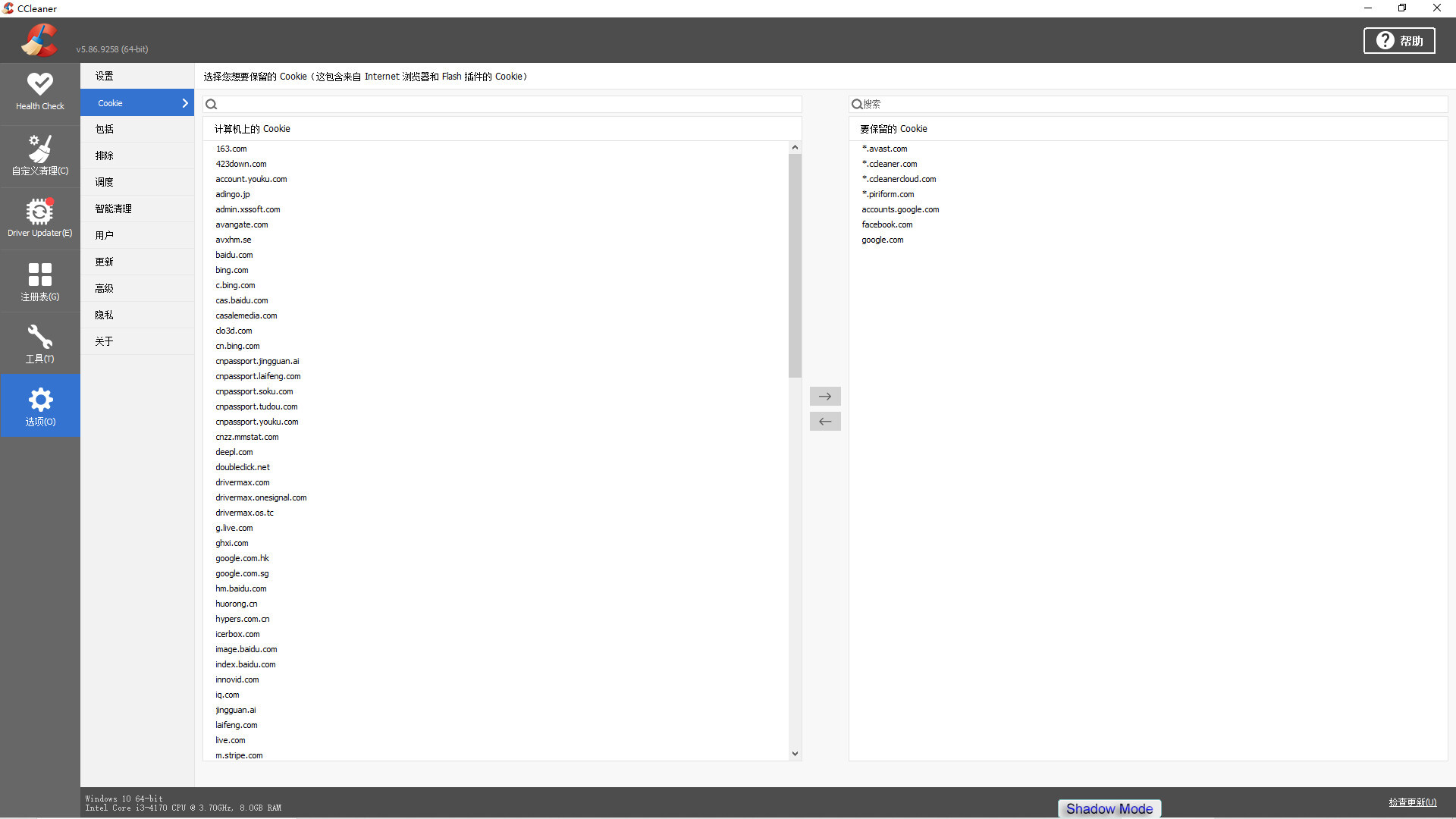Viewport: 1456px width, 819px height.
Task: Click the Shadow Mode button
Action: (x=1109, y=809)
